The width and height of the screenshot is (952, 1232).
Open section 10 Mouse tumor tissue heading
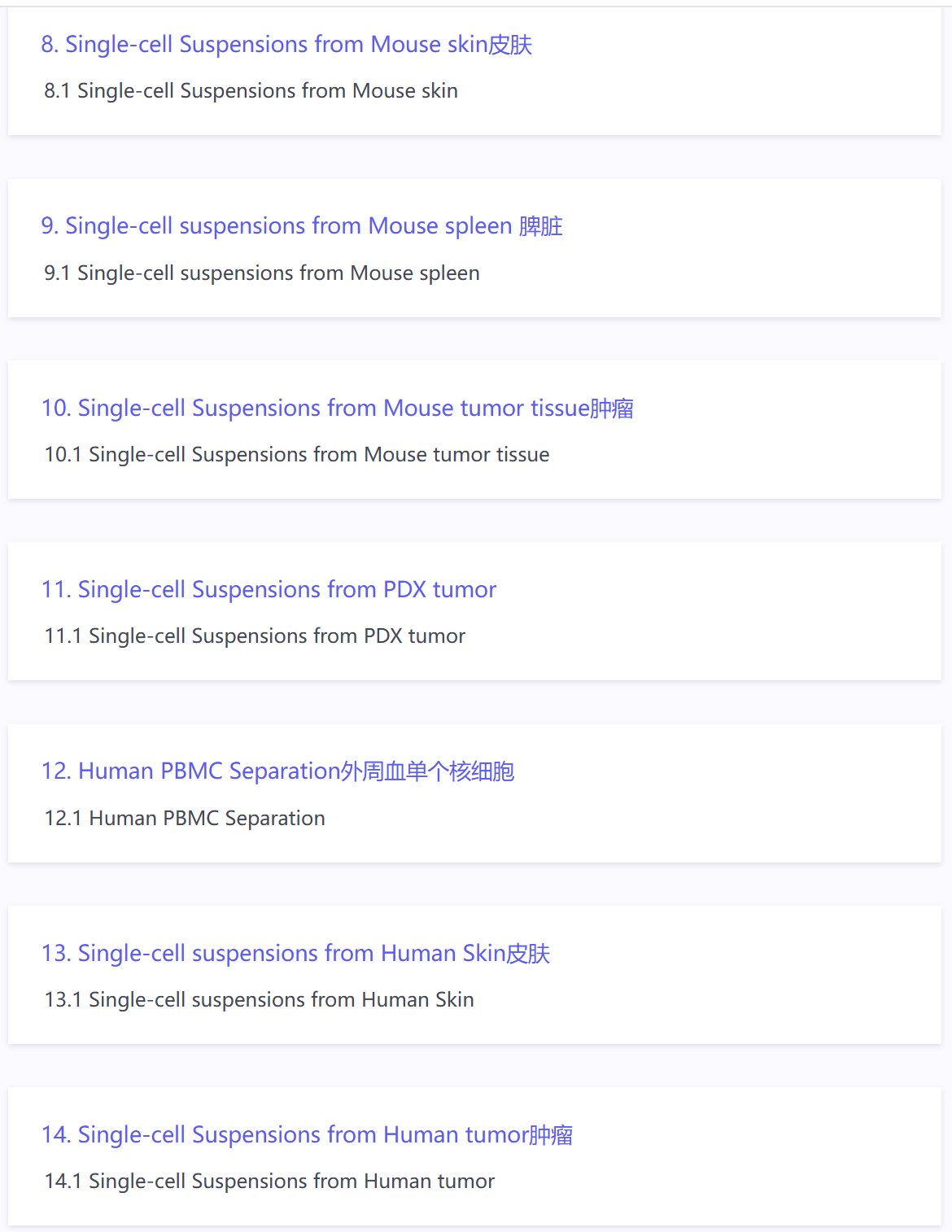click(x=338, y=408)
